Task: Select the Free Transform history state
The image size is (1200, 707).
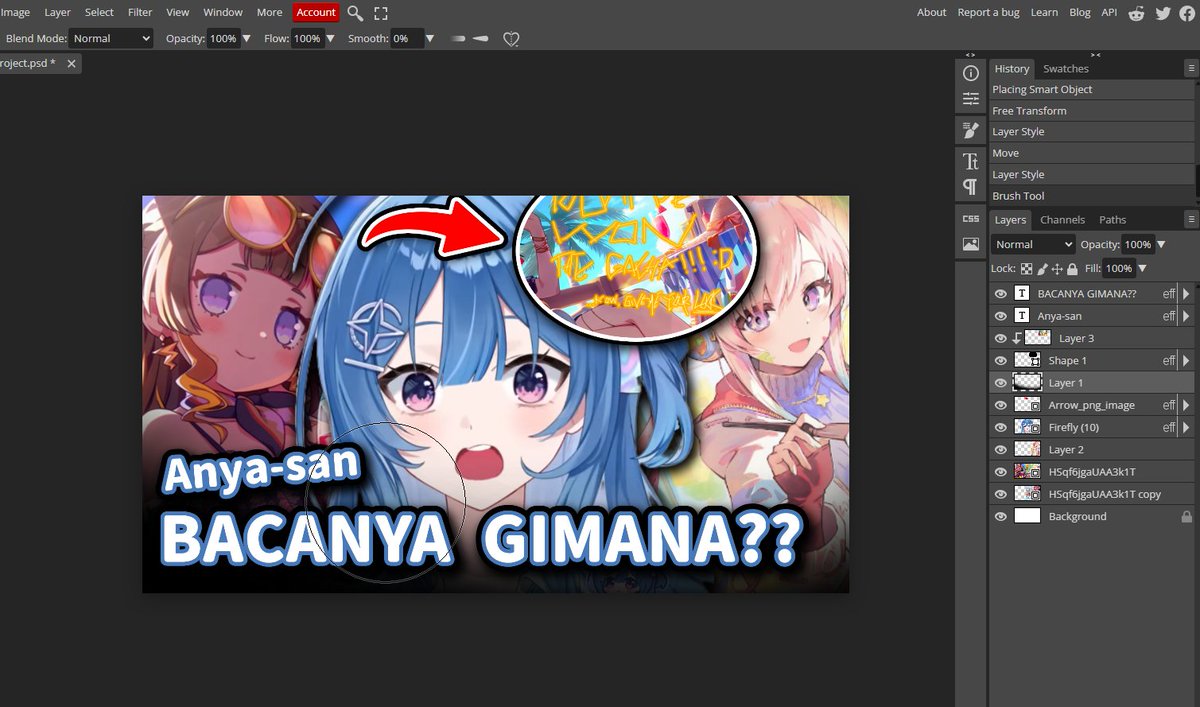Action: [1091, 111]
